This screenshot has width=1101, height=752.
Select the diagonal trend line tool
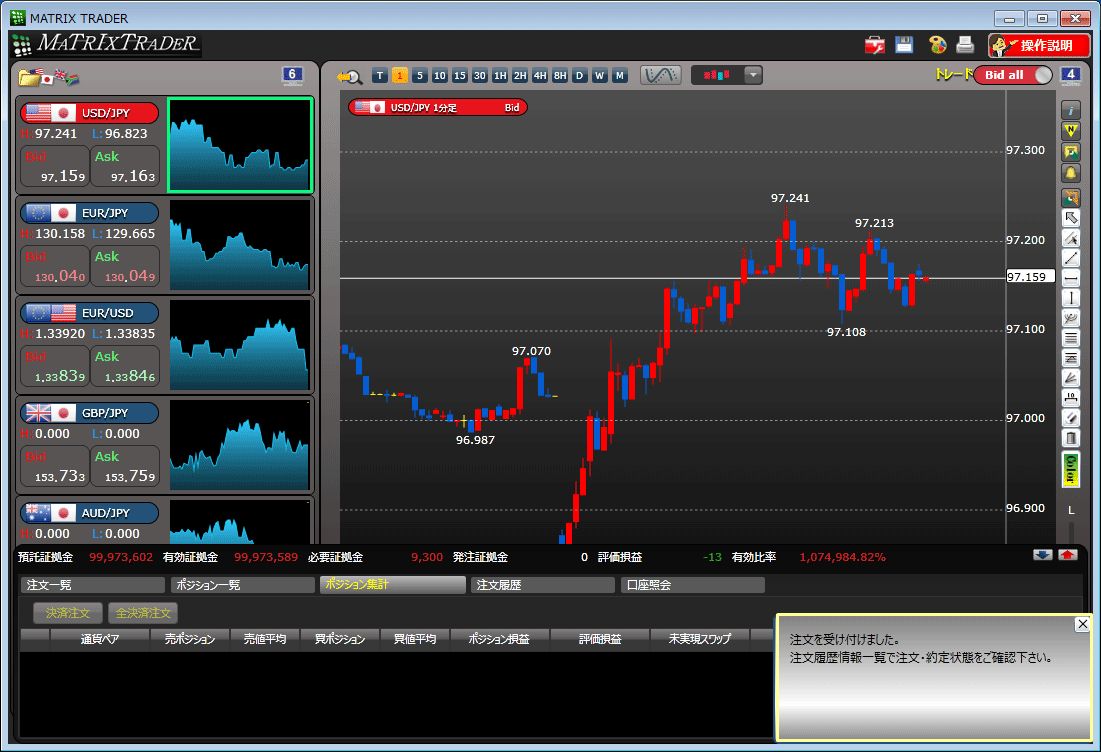click(x=1070, y=258)
